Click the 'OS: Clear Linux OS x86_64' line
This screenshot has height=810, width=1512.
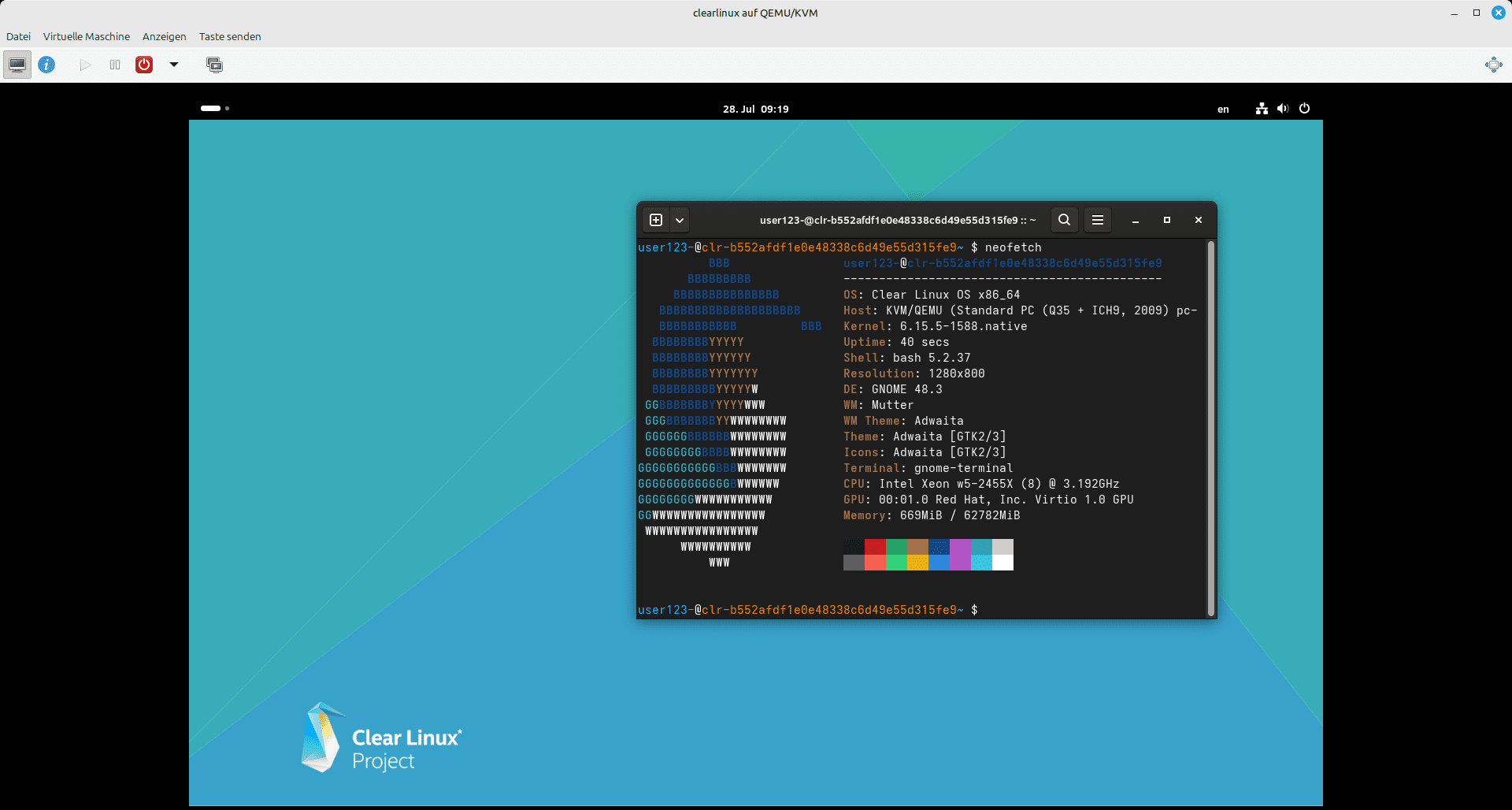click(x=932, y=295)
